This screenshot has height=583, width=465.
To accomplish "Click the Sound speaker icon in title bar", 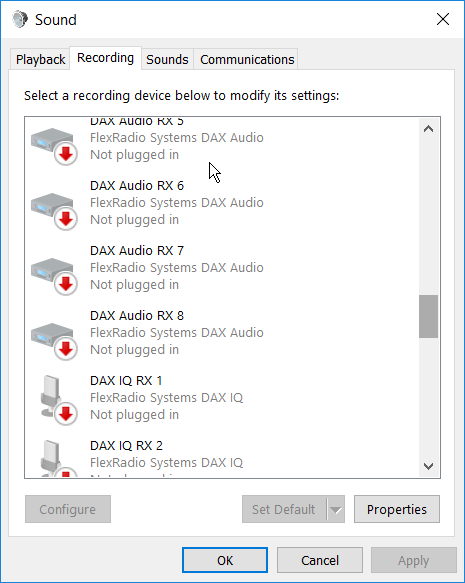I will 20,19.
